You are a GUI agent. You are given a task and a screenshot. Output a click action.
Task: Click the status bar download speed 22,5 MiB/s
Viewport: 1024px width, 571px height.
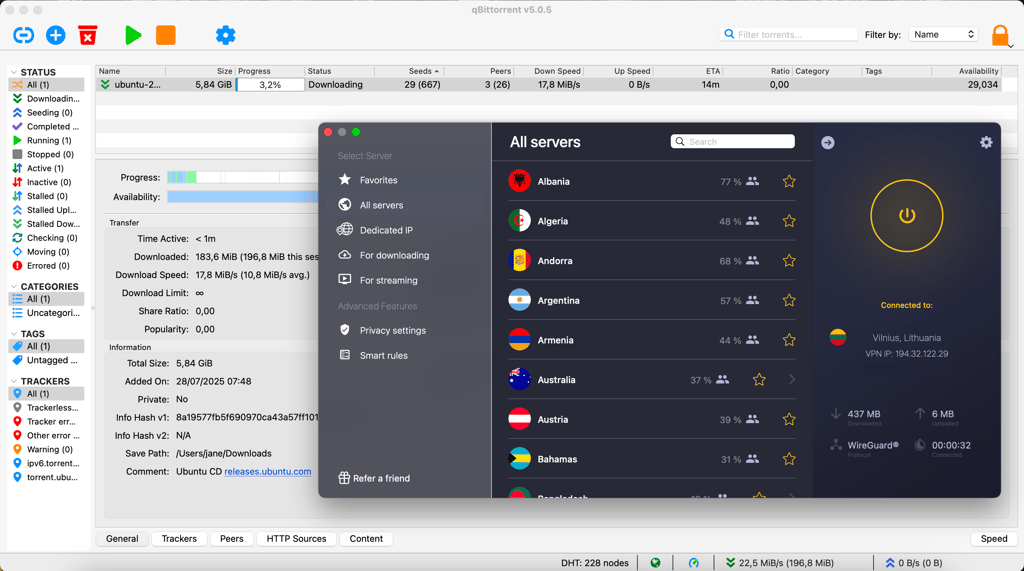pos(780,563)
